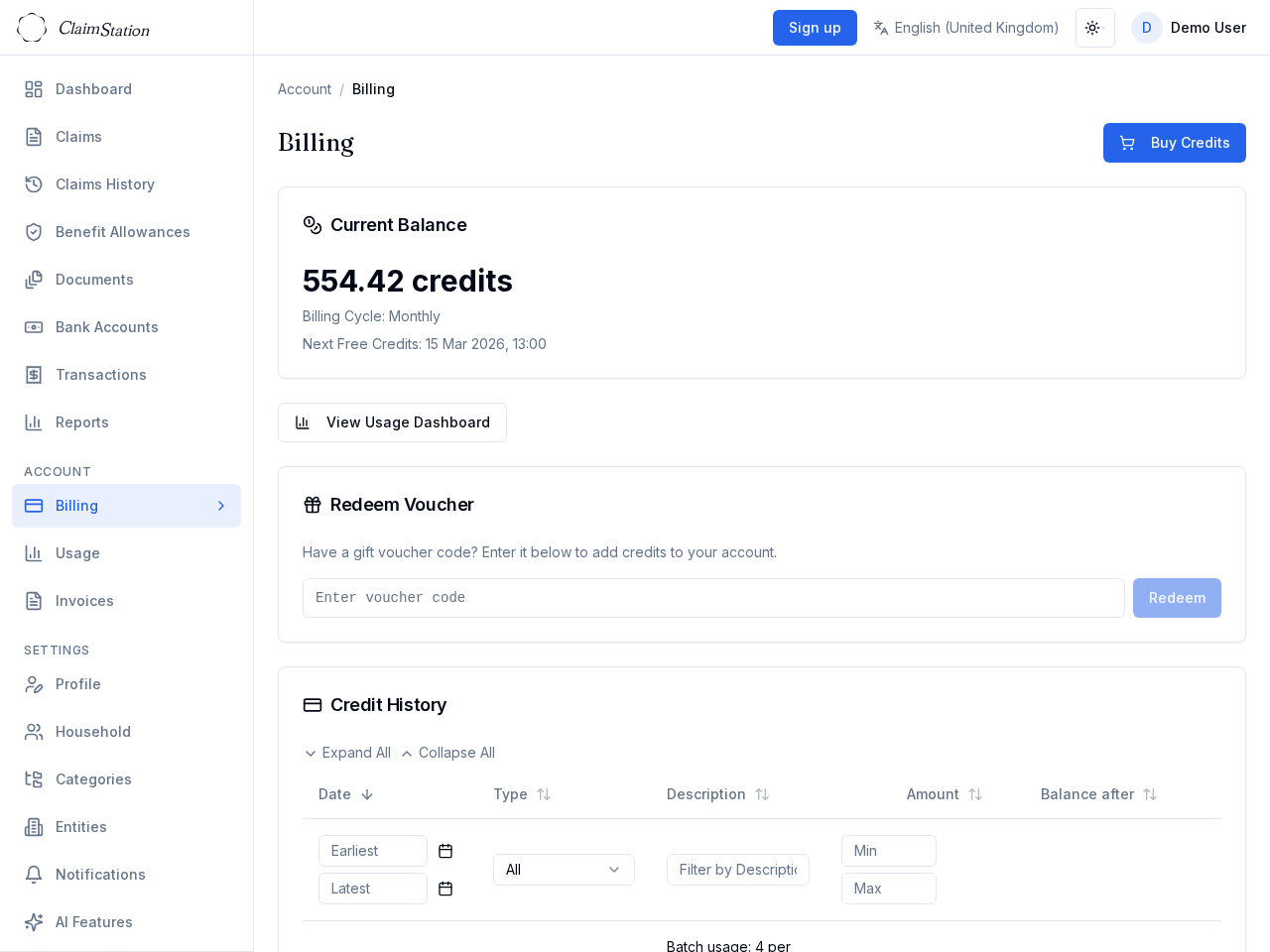Click the Transactions dollar icon

coord(34,375)
